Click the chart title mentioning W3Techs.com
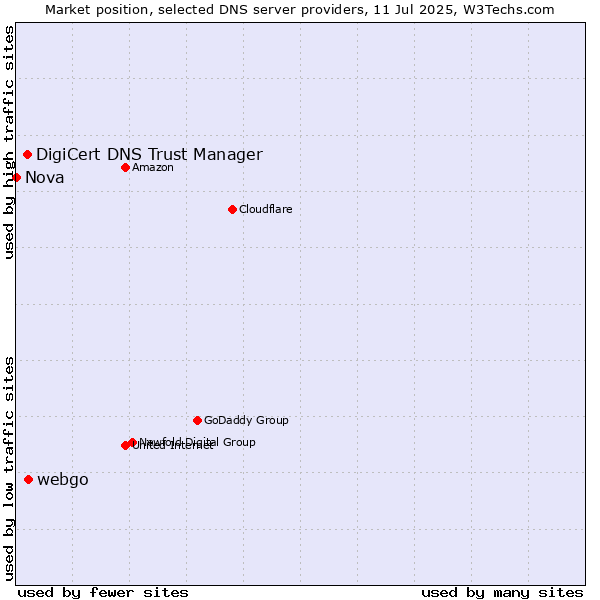This screenshot has width=600, height=600. (x=300, y=10)
